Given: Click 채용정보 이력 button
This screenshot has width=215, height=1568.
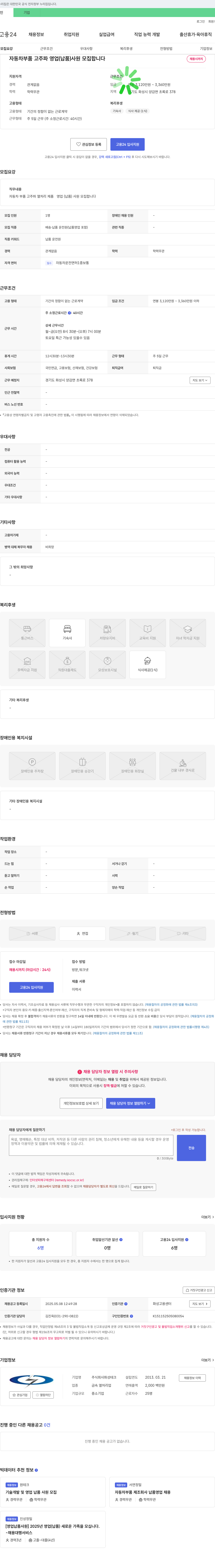Looking at the screenshot, I should [x=192, y=1378].
